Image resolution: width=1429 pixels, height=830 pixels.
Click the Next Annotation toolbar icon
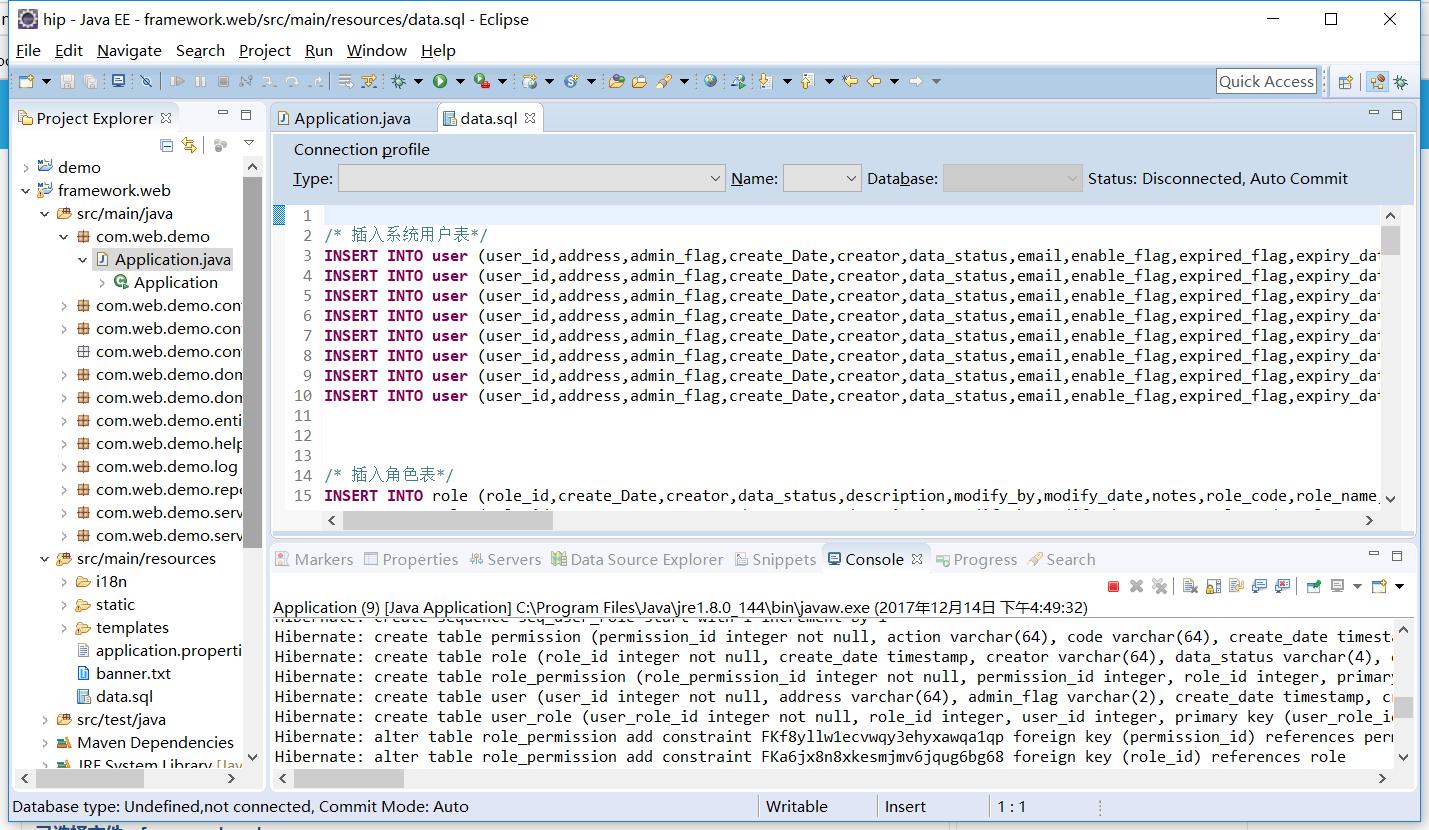765,81
